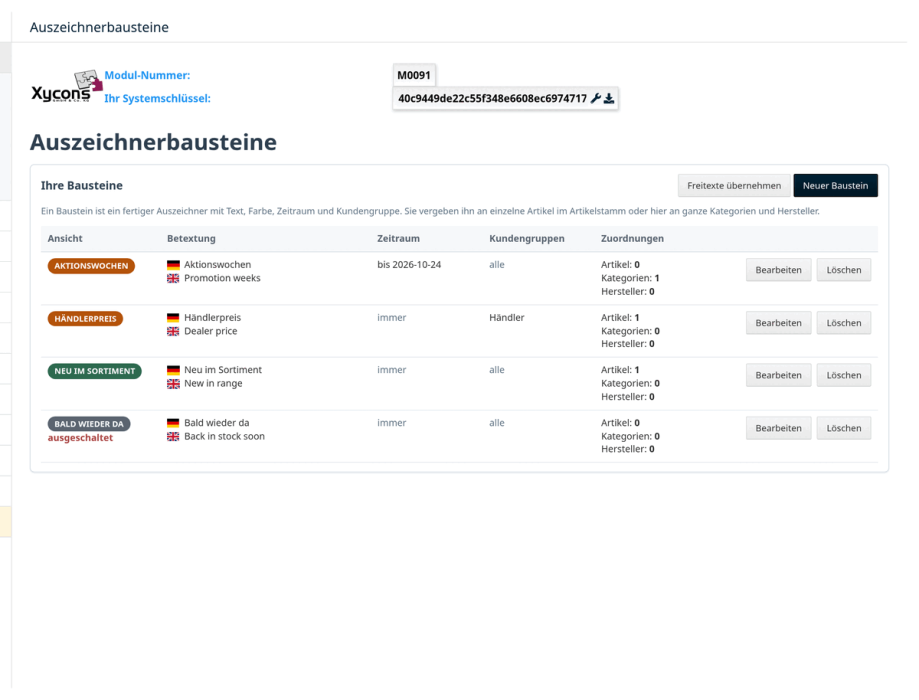Delete the Aktionswochen Baustein
The height and width of the screenshot is (700, 919).
[843, 270]
